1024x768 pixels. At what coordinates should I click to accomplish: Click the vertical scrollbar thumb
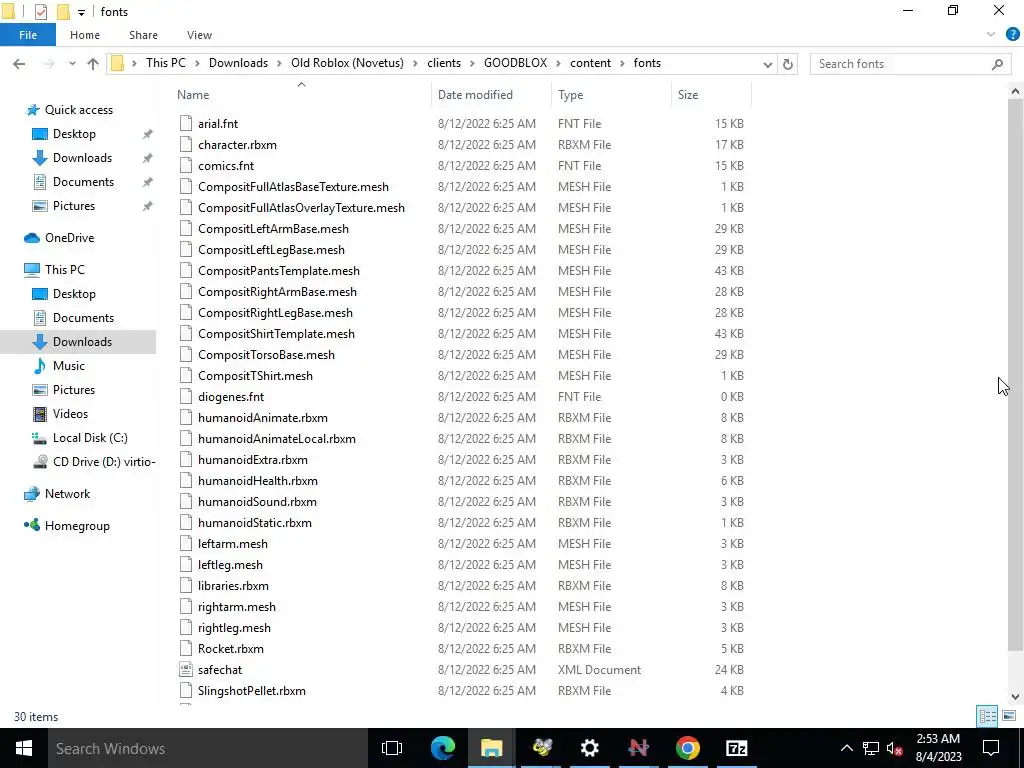pos(1016,376)
